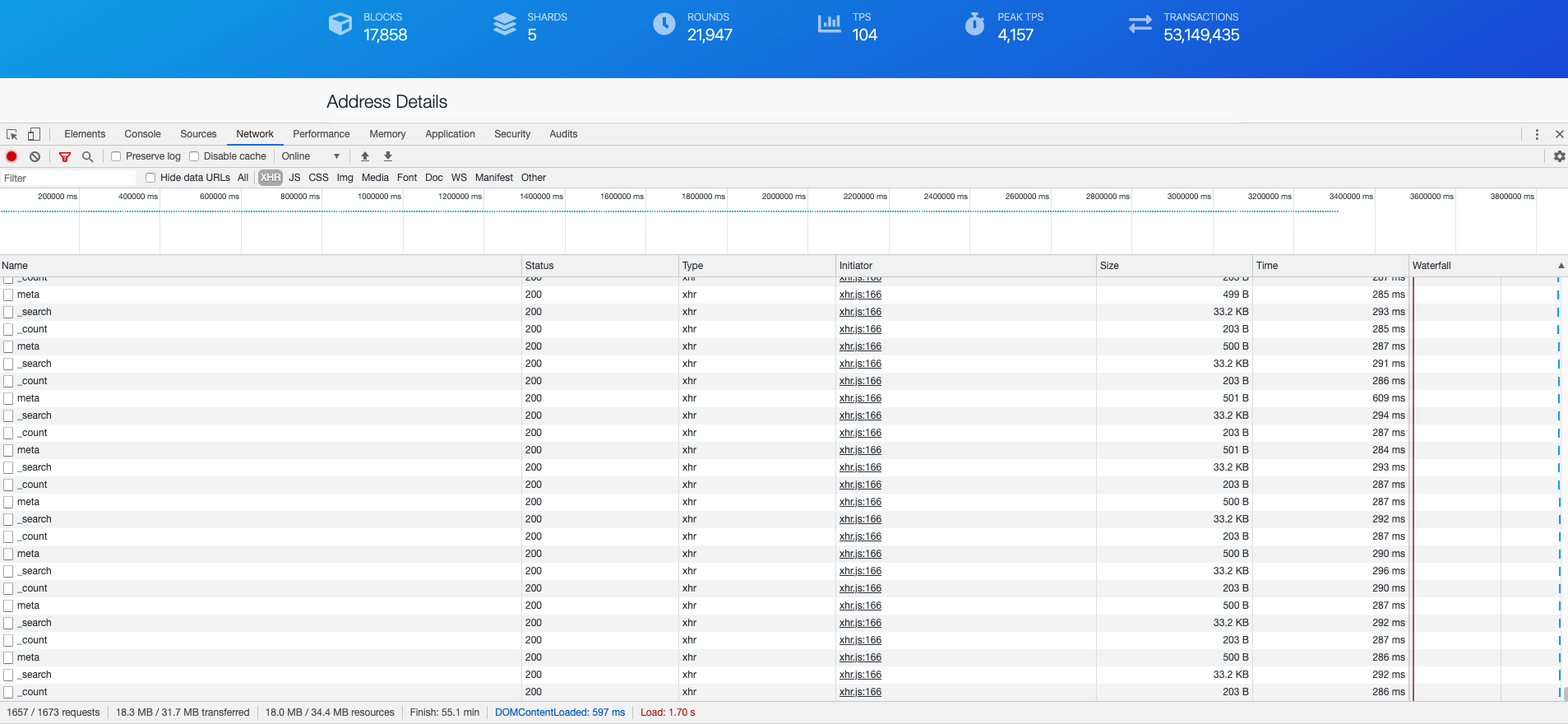Click the export HAR download arrow
The width and height of the screenshot is (1568, 724).
388,156
